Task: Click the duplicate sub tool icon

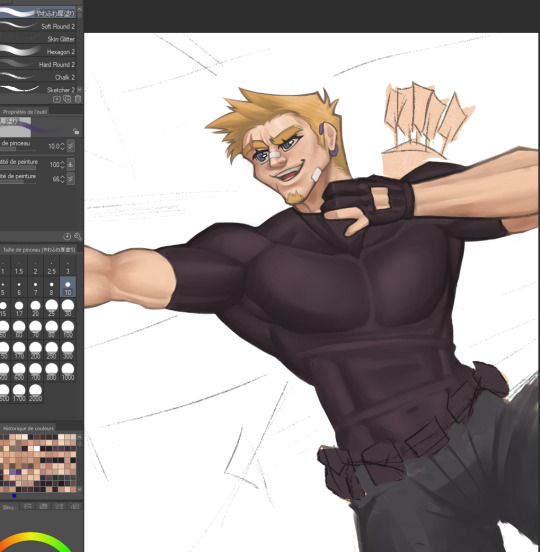Action: pyautogui.click(x=67, y=99)
